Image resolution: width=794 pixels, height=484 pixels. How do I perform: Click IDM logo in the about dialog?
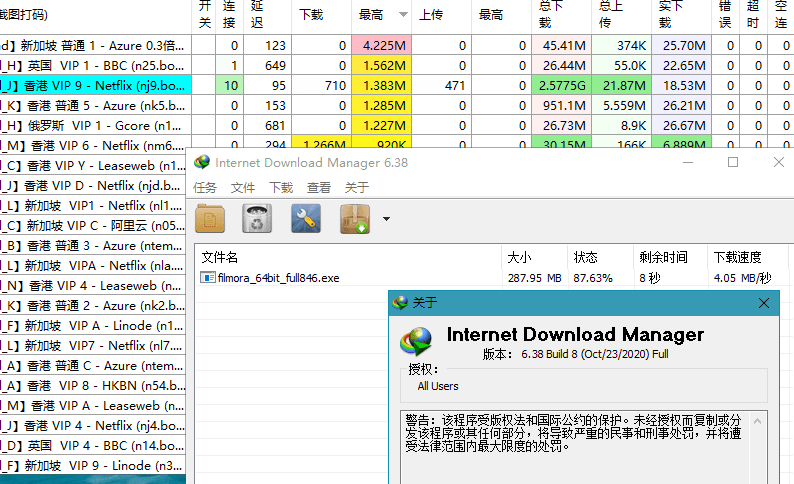[x=416, y=341]
